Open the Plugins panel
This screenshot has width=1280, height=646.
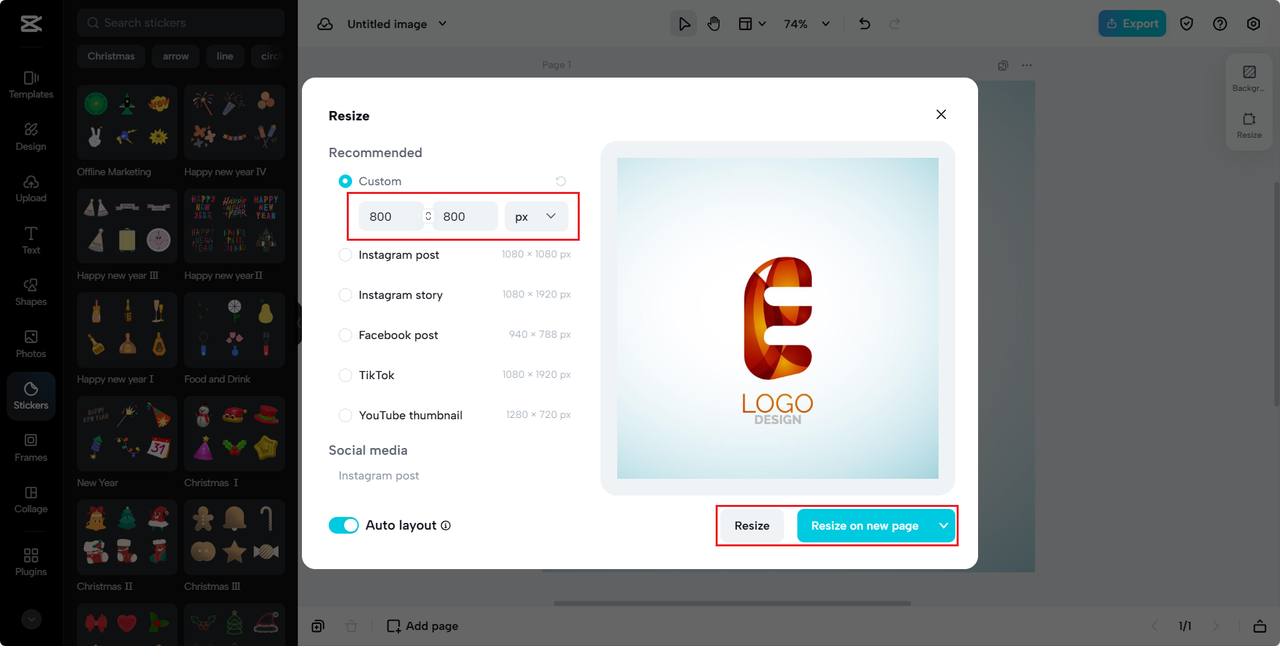click(31, 562)
